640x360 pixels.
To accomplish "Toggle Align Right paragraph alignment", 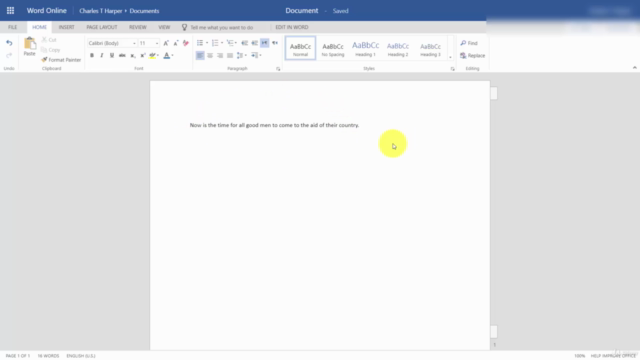I will [x=220, y=56].
